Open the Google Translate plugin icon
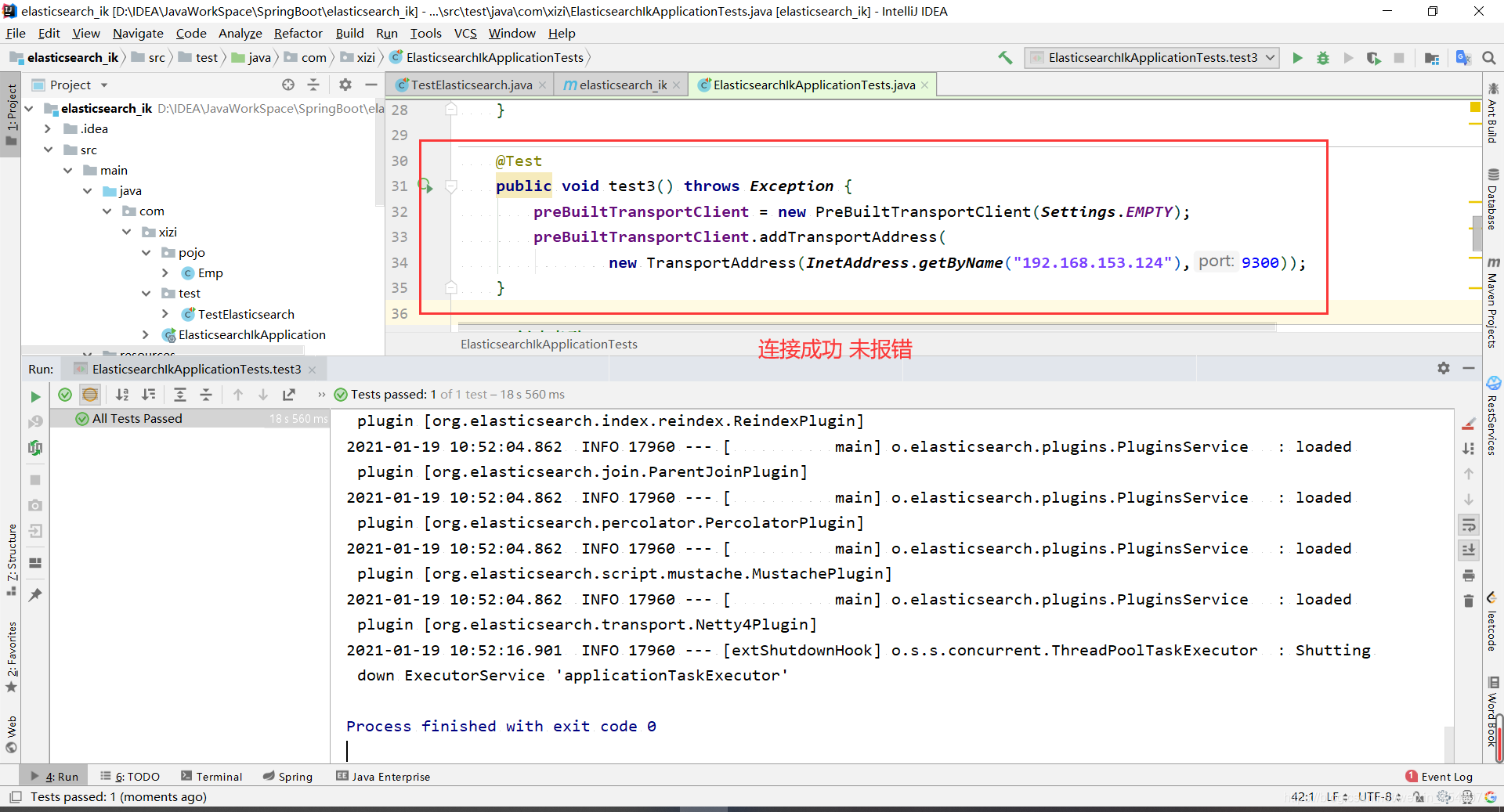Screen dimensions: 1504x812 tap(1462, 57)
